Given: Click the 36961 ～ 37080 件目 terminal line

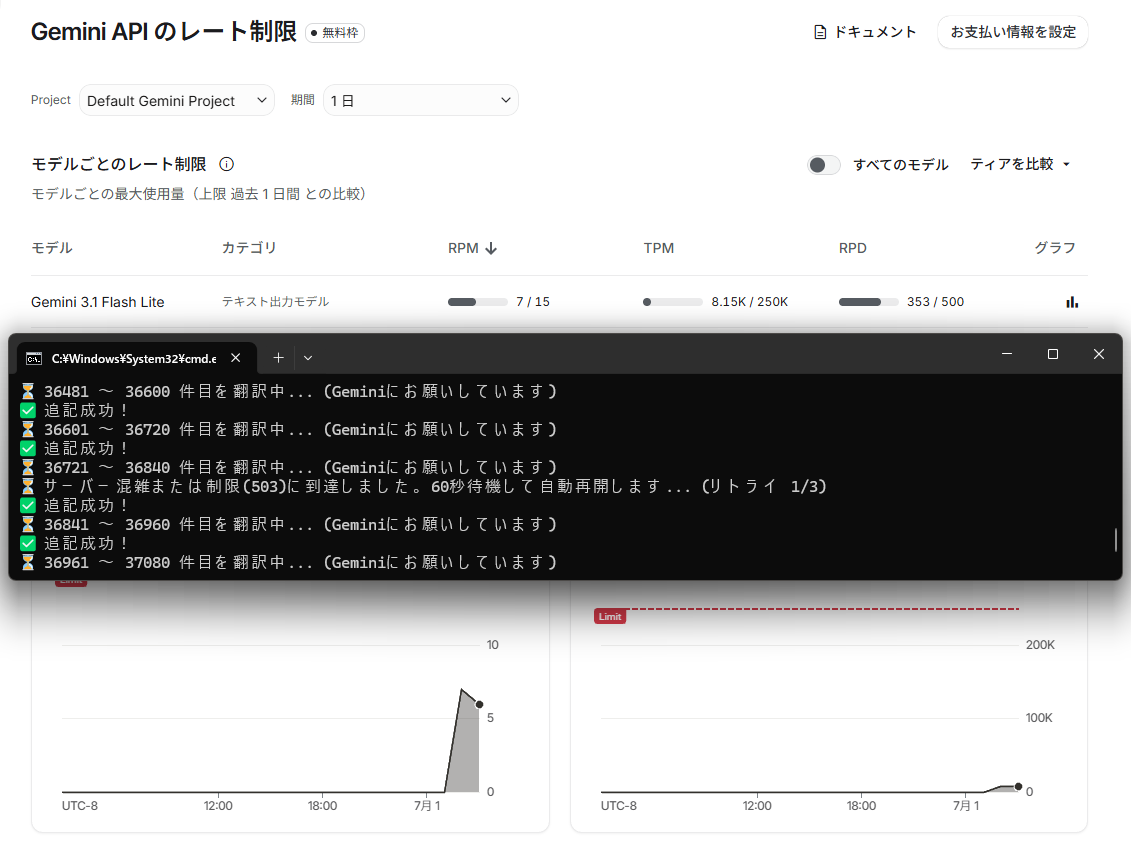Looking at the screenshot, I should (290, 563).
